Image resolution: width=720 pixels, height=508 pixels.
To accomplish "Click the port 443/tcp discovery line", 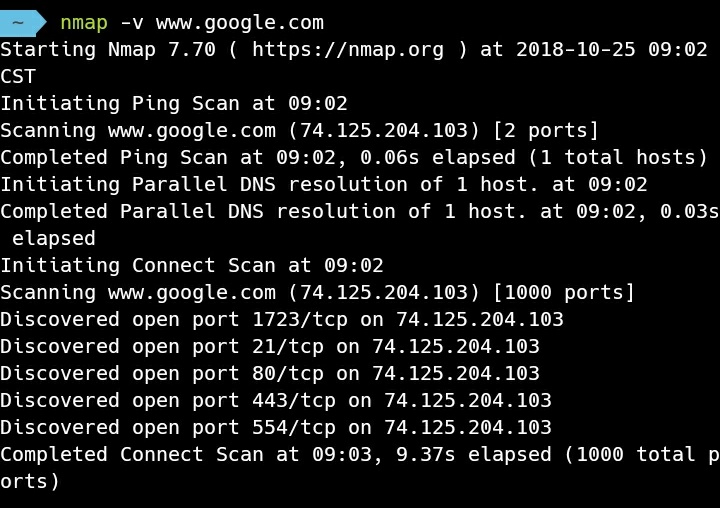I will point(276,401).
